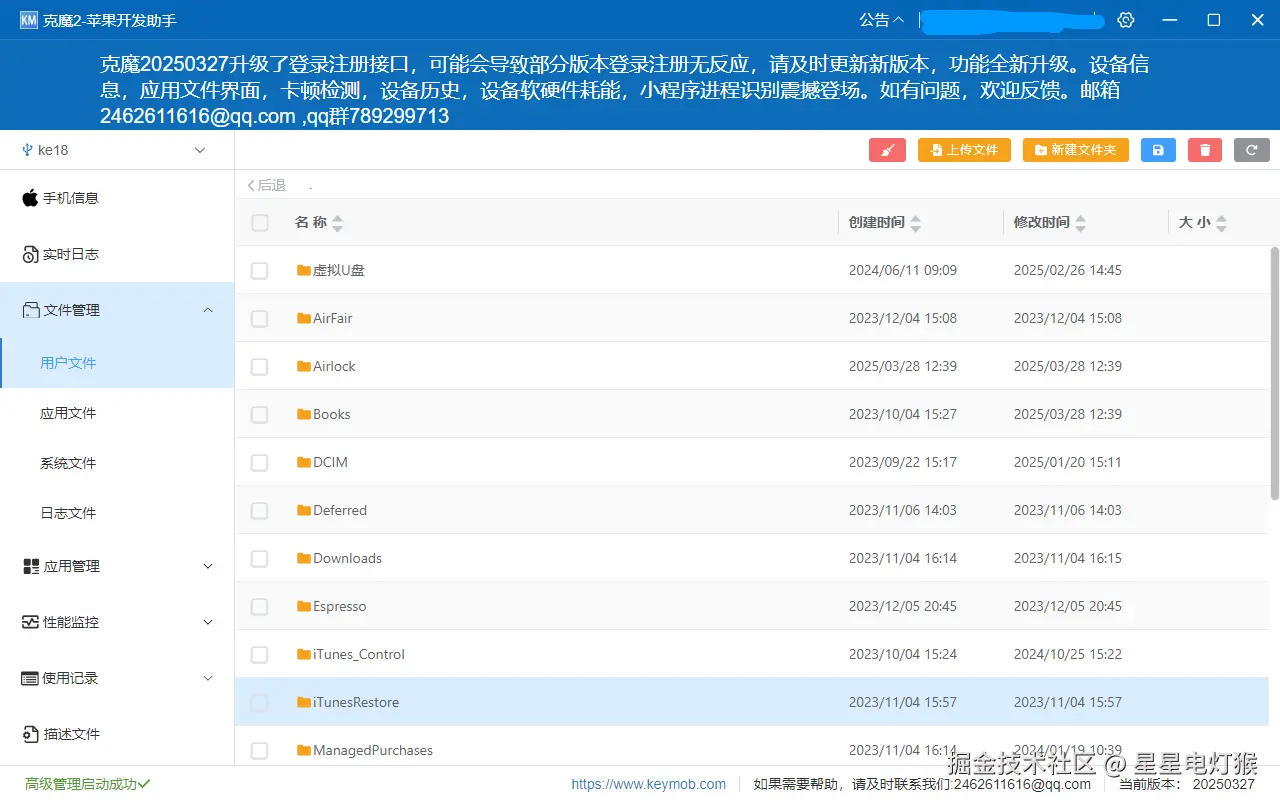Viewport: 1280px width, 800px height.
Task: Expand the 性能监控 section chevron
Action: pyautogui.click(x=208, y=622)
